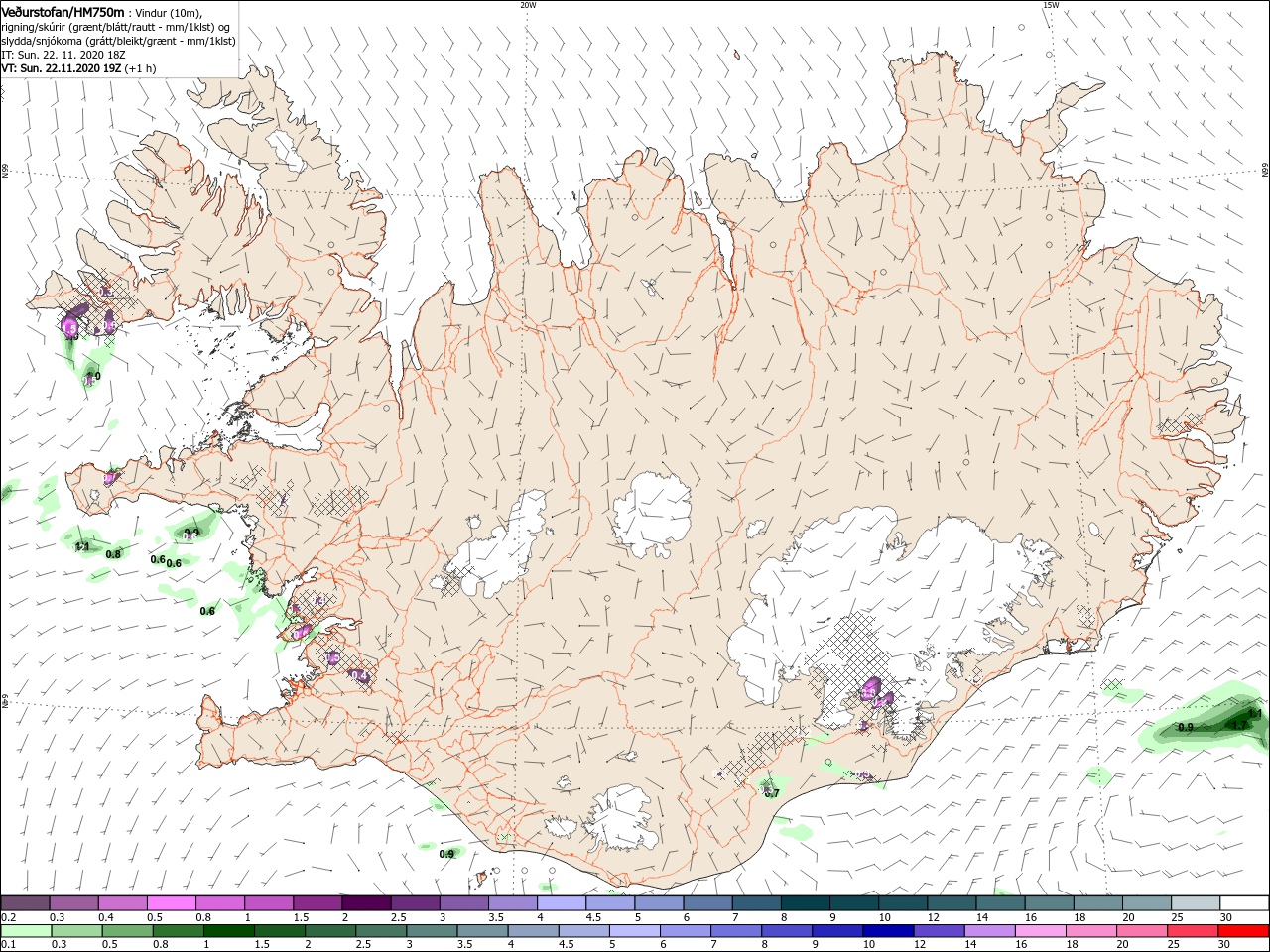The height and width of the screenshot is (952, 1270).
Task: Click the 0.7 precipitation value near south coast
Action: pos(771,792)
